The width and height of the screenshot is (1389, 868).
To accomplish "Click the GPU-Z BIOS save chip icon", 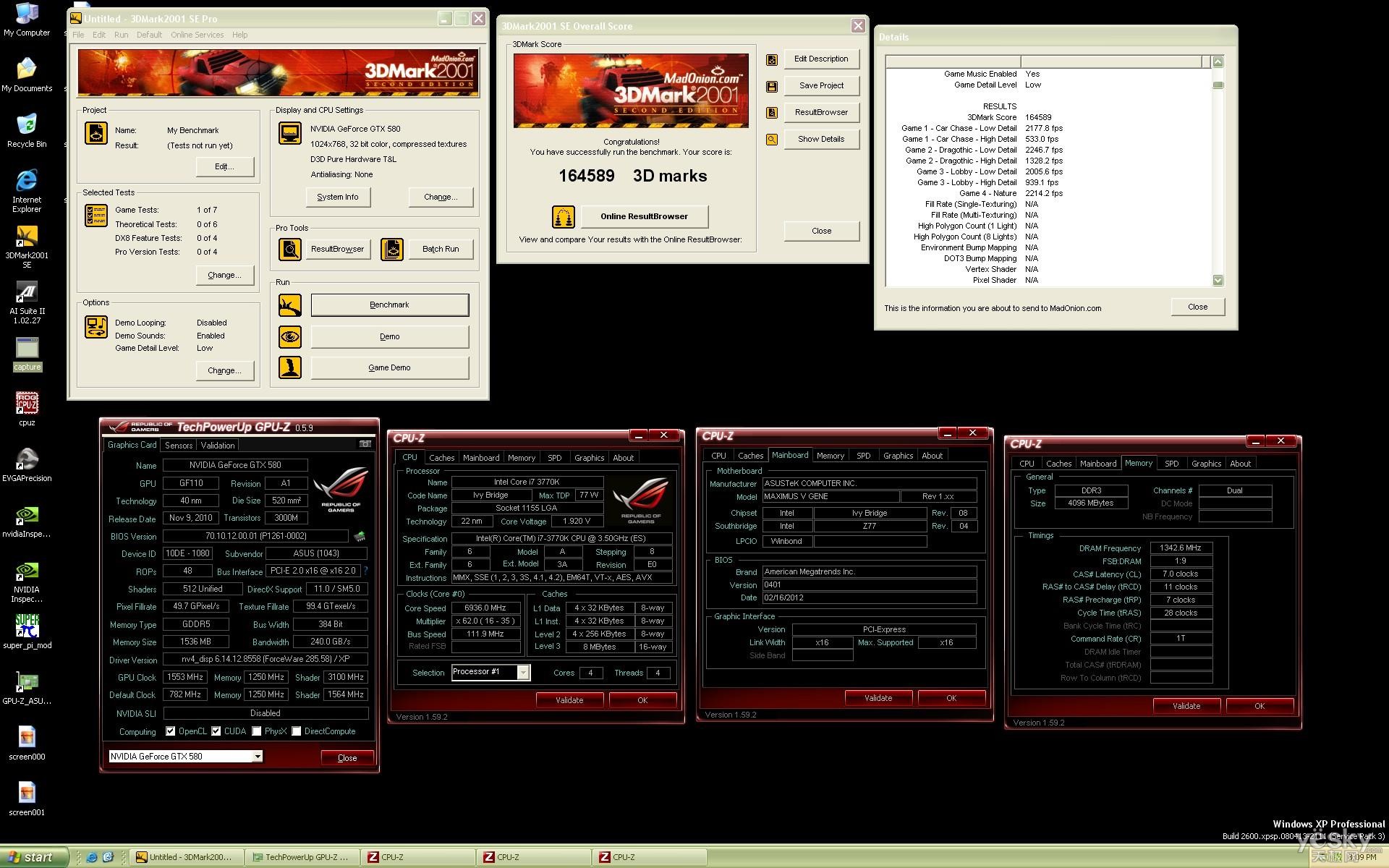I will (x=360, y=536).
